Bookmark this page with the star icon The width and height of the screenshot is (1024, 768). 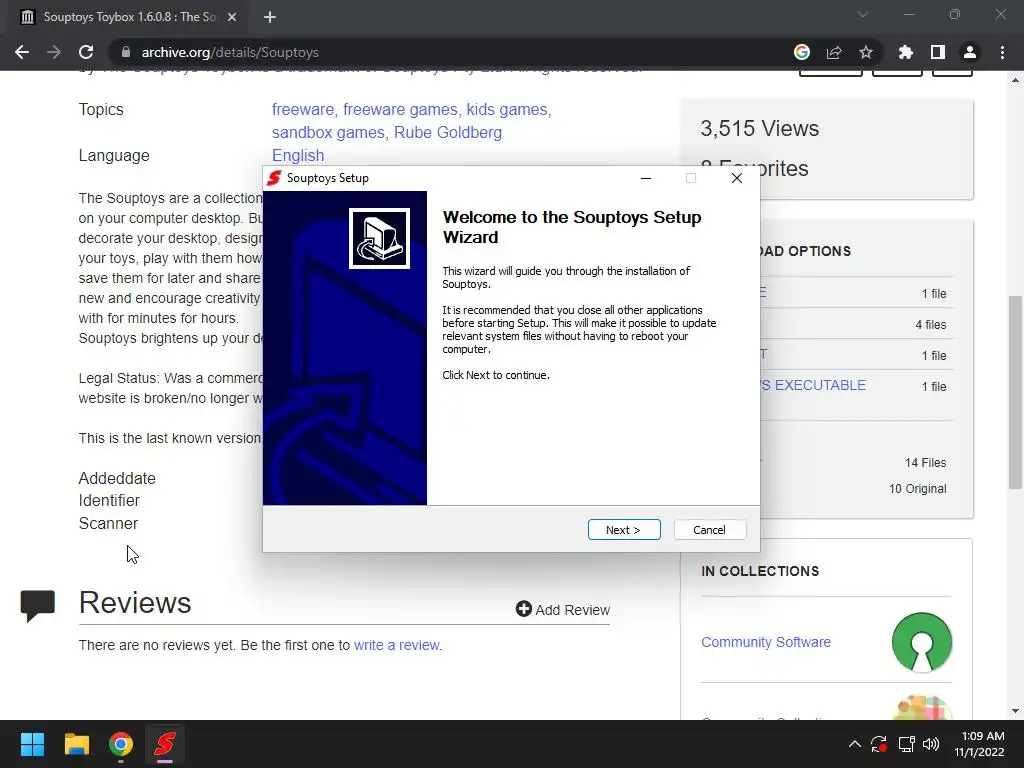(866, 52)
